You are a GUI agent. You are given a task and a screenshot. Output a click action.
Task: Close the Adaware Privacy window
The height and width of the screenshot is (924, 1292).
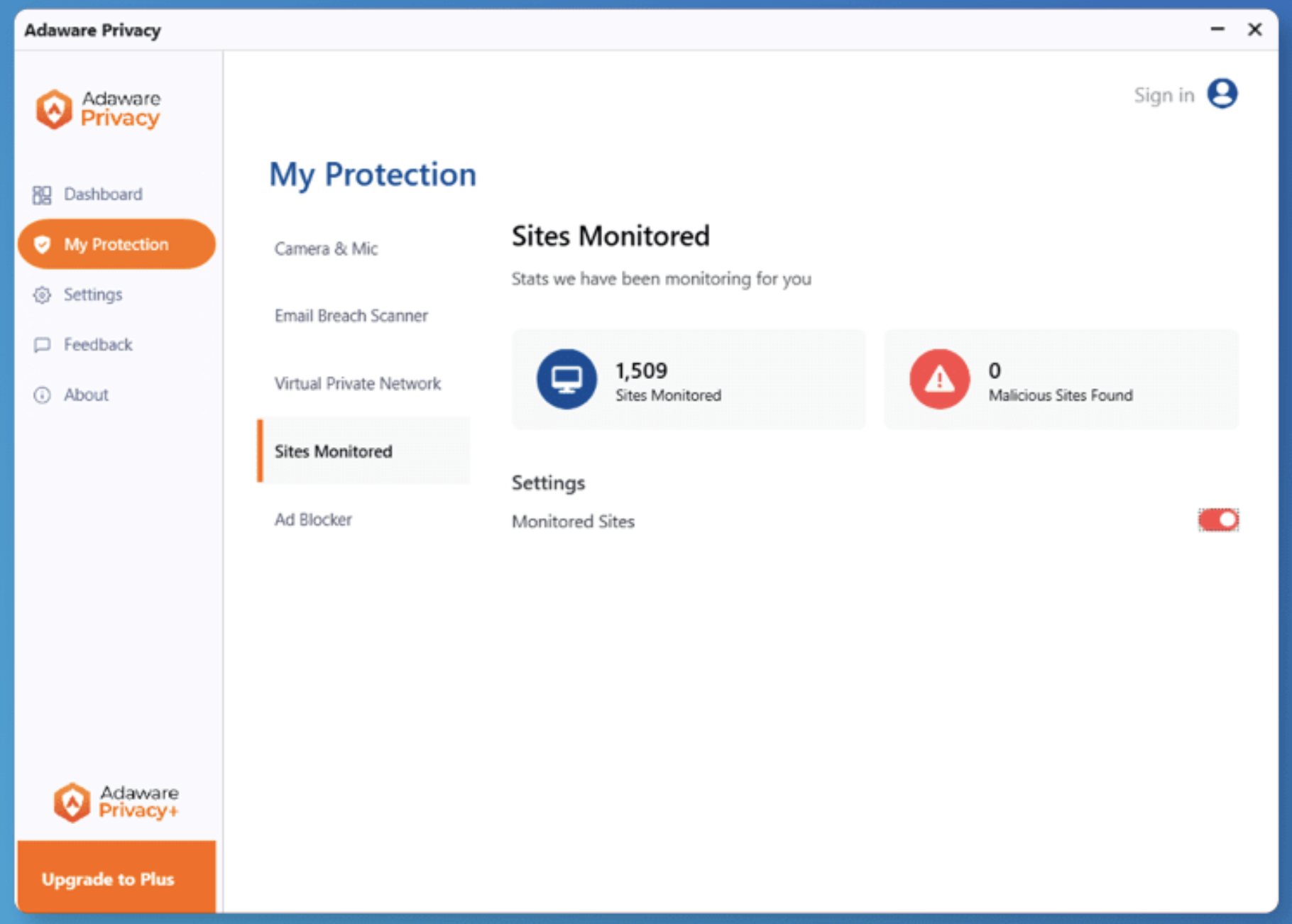[x=1254, y=29]
